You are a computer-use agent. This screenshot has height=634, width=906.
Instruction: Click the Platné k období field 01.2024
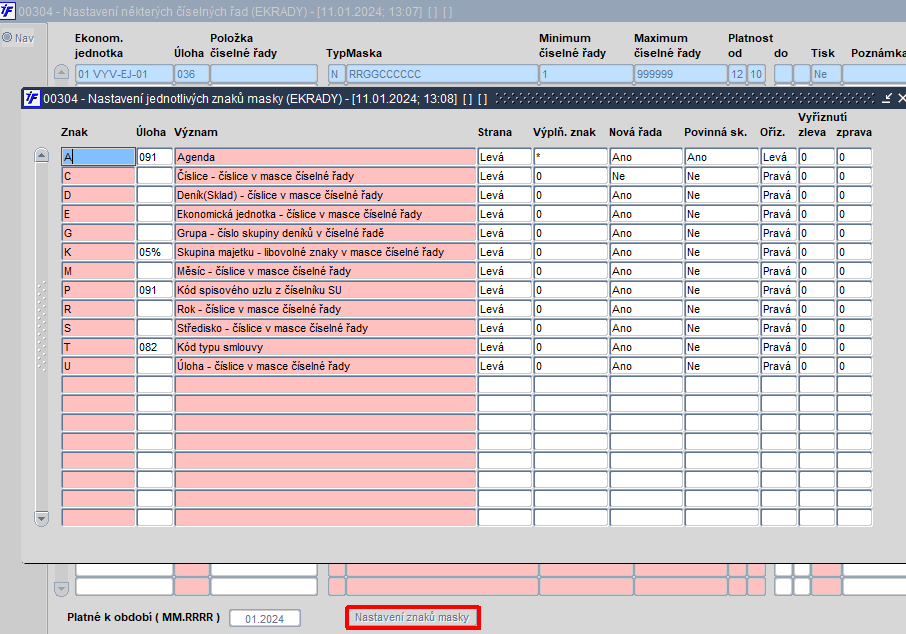265,618
